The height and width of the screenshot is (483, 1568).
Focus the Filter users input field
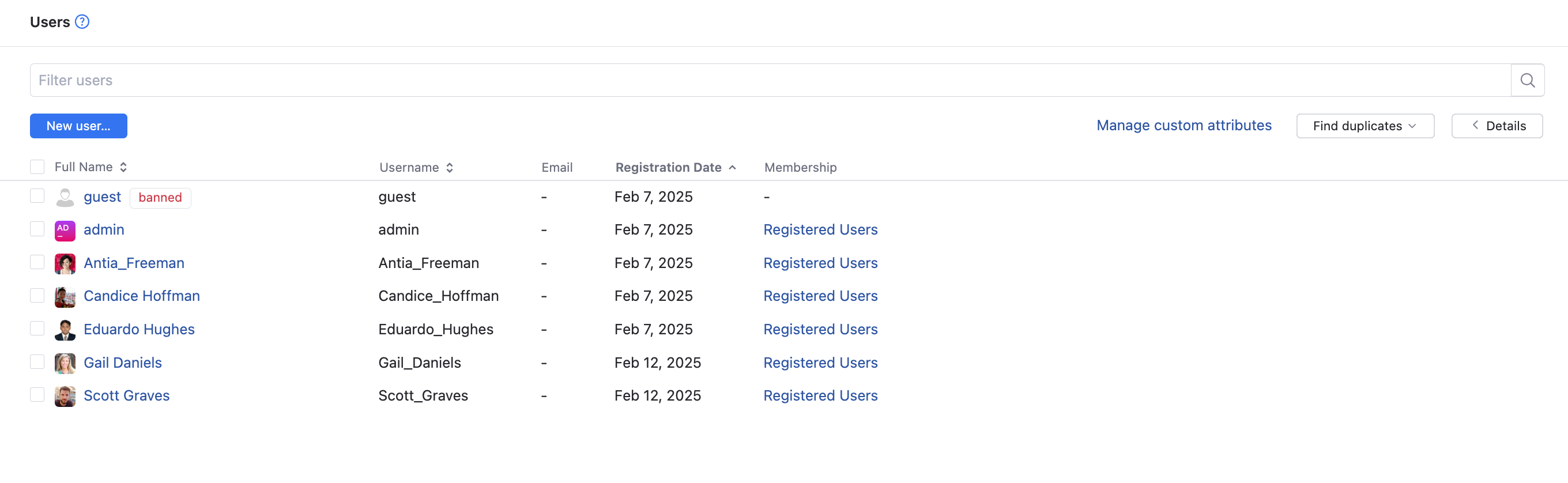(x=770, y=80)
